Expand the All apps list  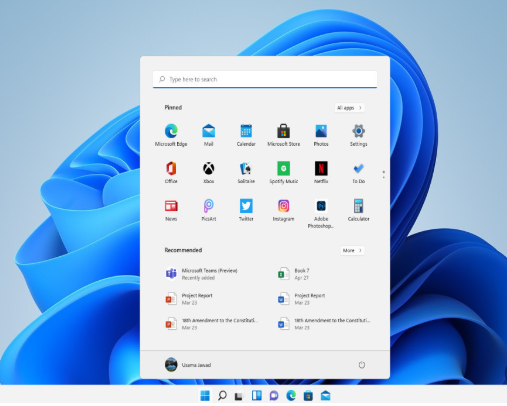click(x=349, y=108)
